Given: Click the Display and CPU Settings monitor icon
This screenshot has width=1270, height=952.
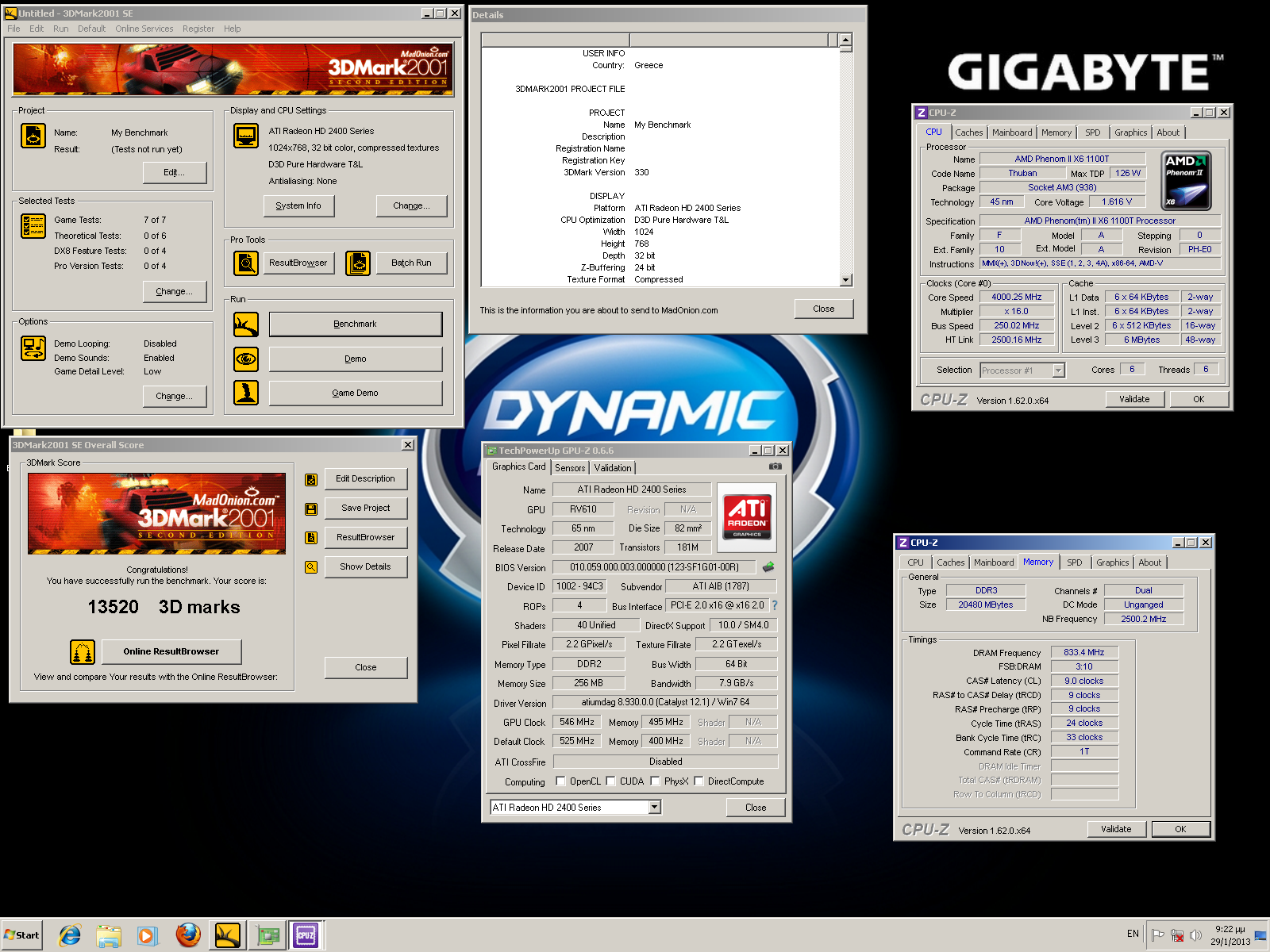Looking at the screenshot, I should pos(246,136).
